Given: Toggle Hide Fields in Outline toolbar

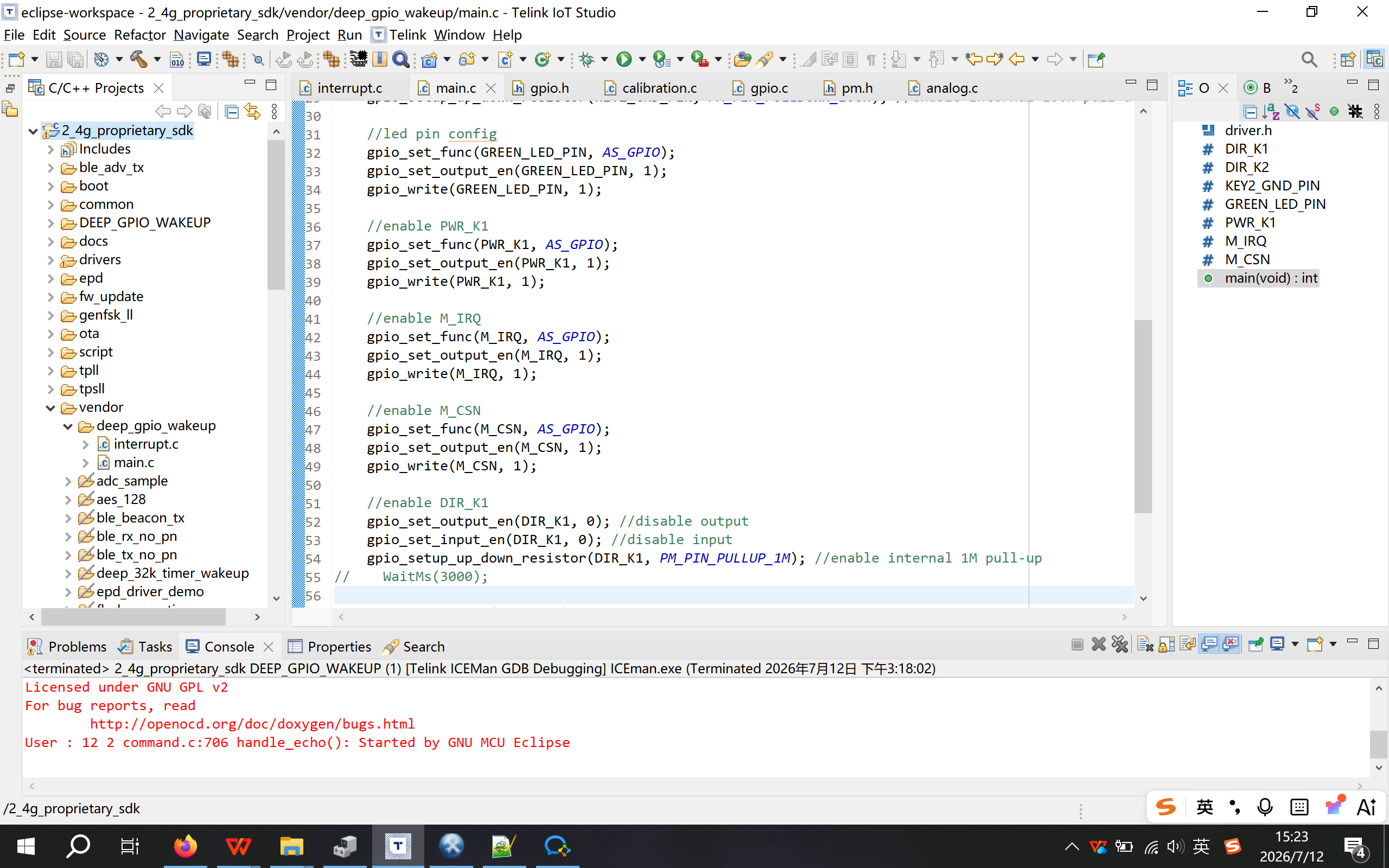Looking at the screenshot, I should pyautogui.click(x=1292, y=111).
